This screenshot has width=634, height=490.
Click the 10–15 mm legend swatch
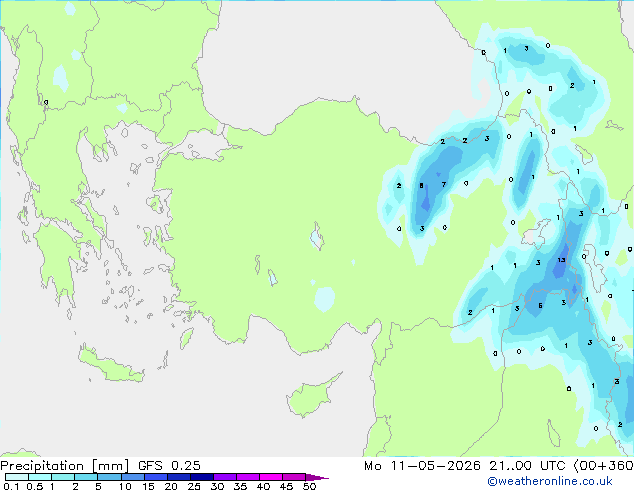[x=132, y=477]
